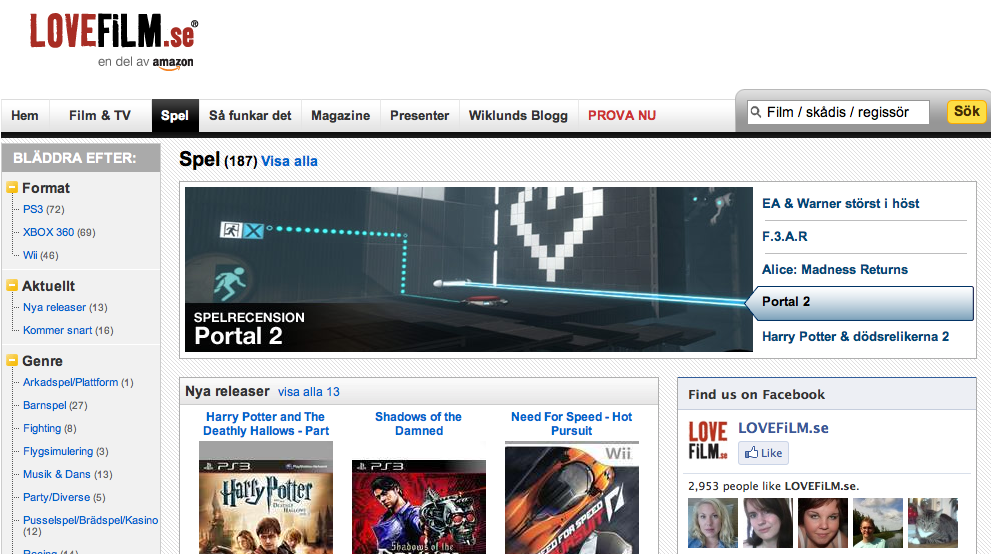Filter by XBOX 360 format
This screenshot has width=991, height=554.
(x=49, y=232)
